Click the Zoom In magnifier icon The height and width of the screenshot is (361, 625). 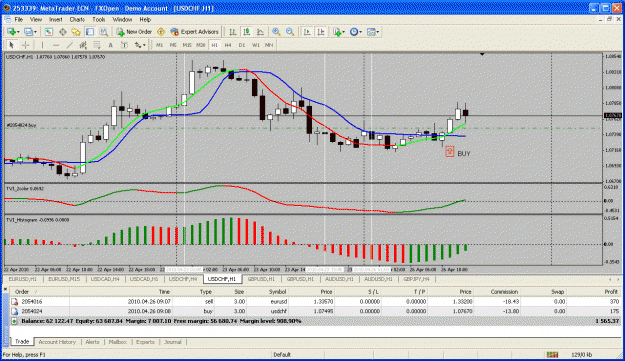(x=276, y=32)
